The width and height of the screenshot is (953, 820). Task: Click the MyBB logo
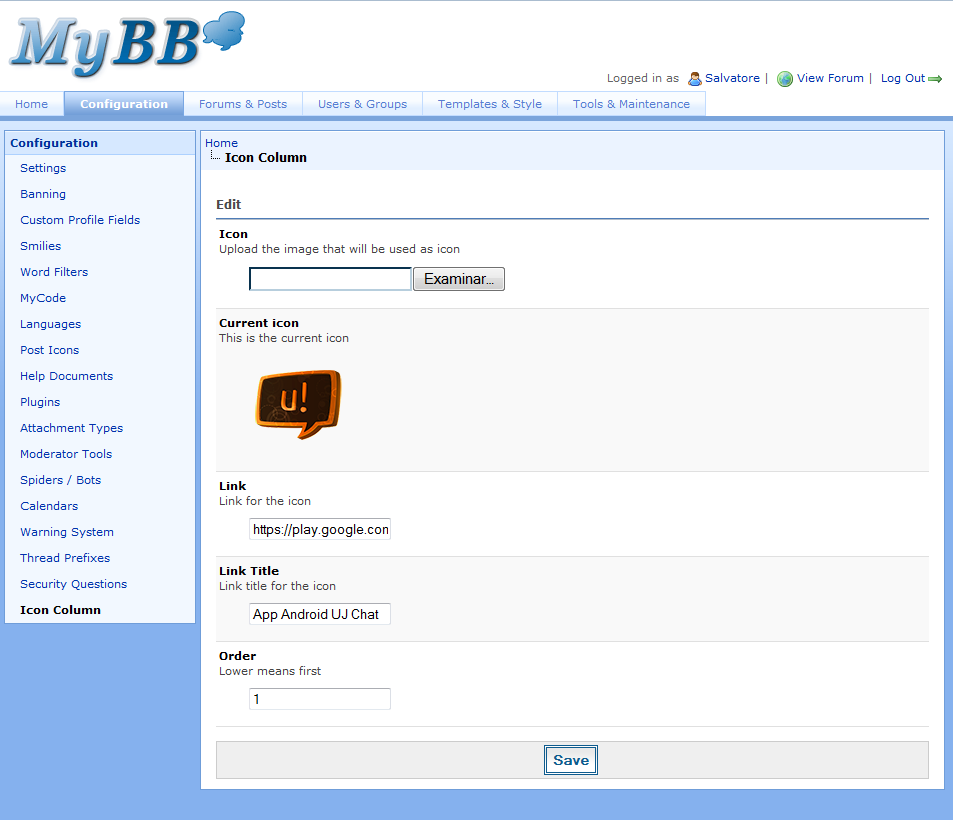click(x=128, y=44)
